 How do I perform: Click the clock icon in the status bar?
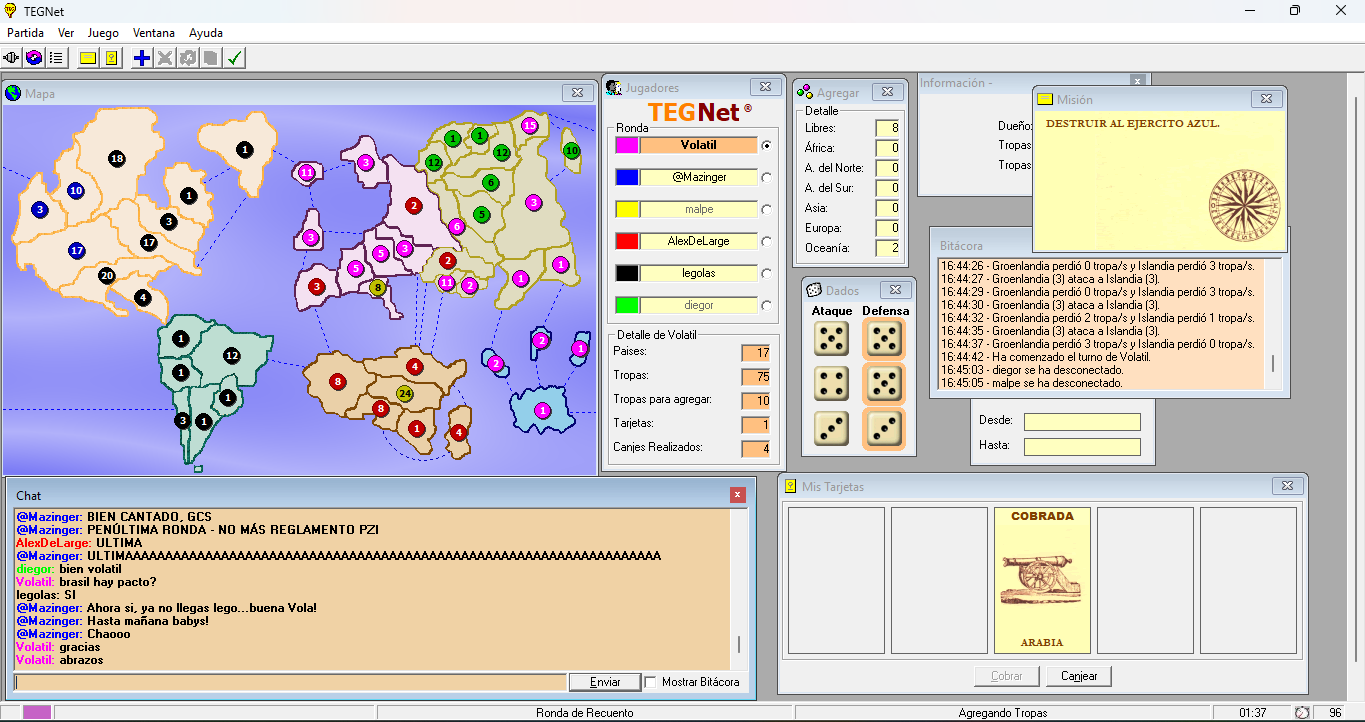[x=1302, y=713]
